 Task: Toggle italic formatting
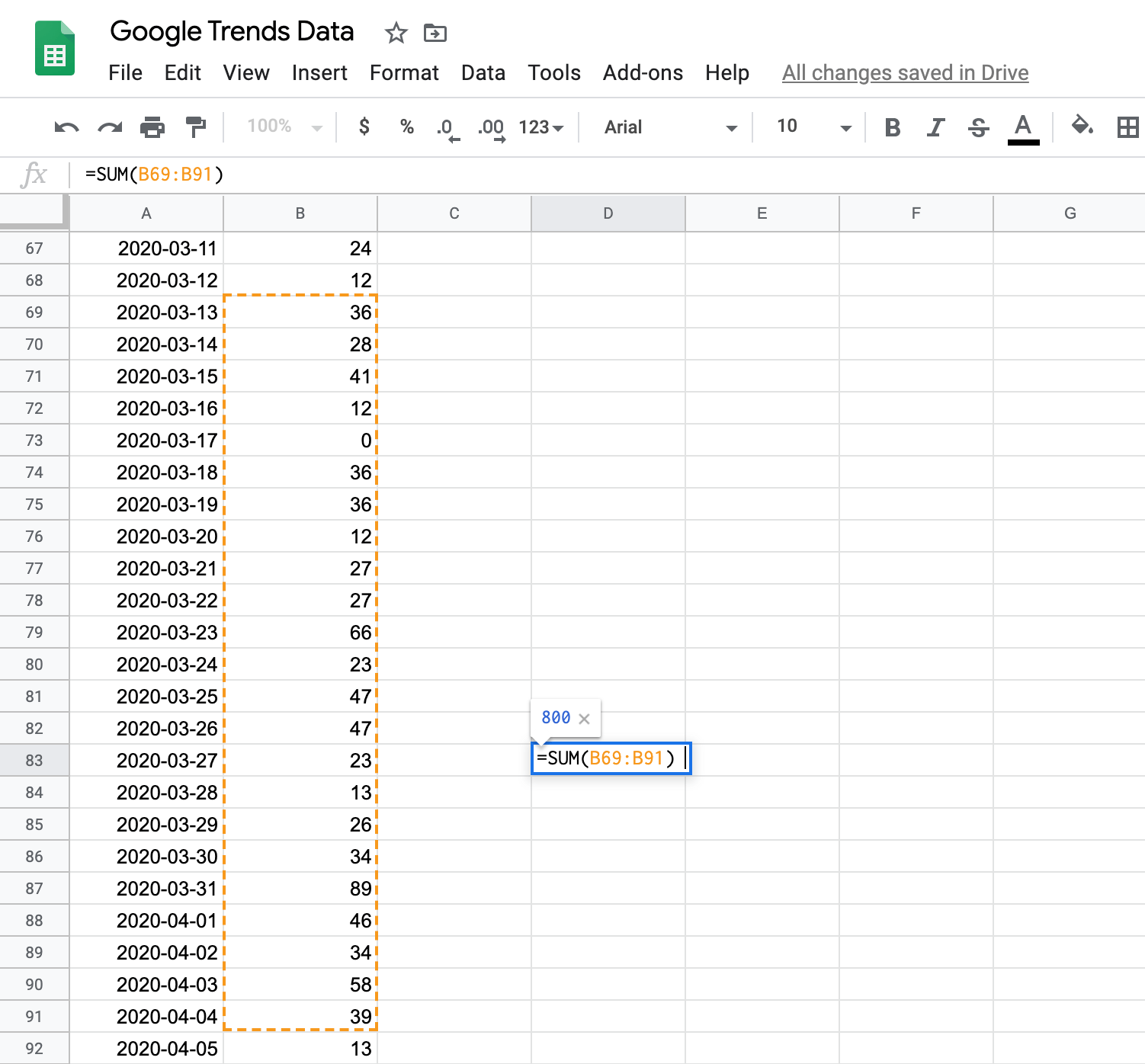pos(935,127)
